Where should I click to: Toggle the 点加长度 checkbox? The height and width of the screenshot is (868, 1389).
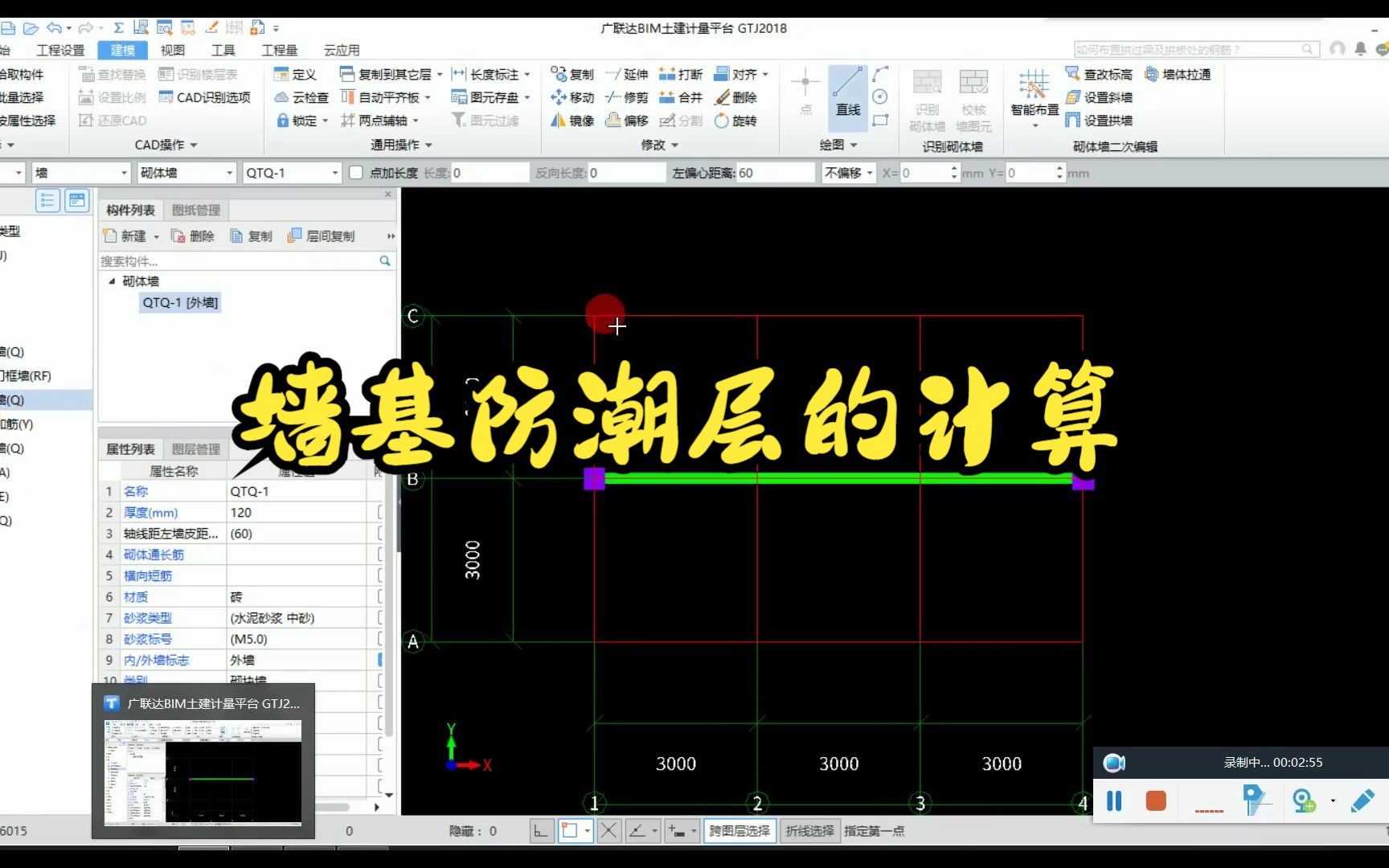click(356, 173)
